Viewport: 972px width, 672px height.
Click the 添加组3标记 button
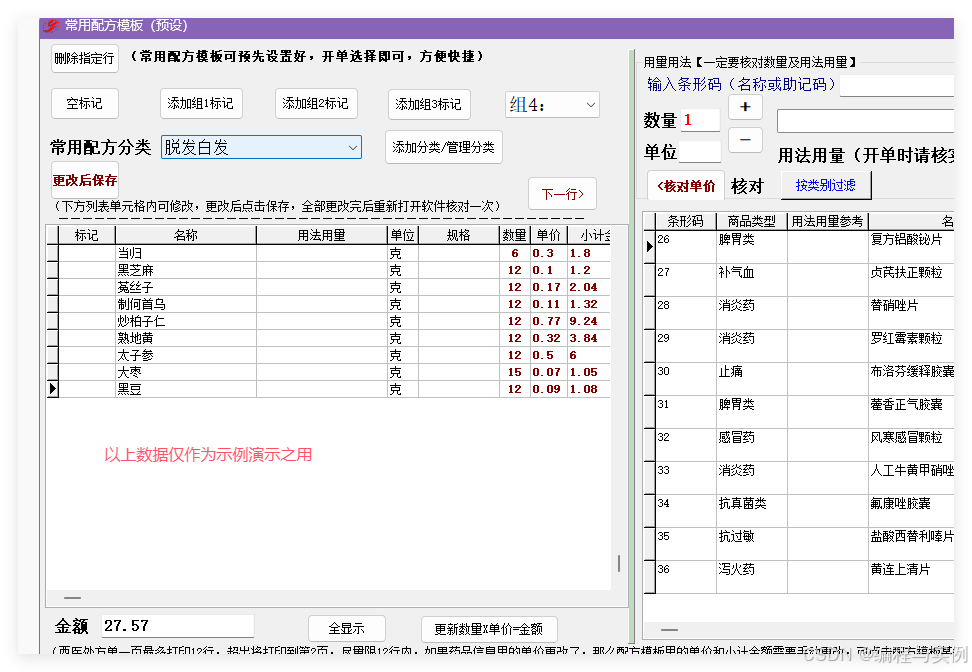click(x=429, y=104)
